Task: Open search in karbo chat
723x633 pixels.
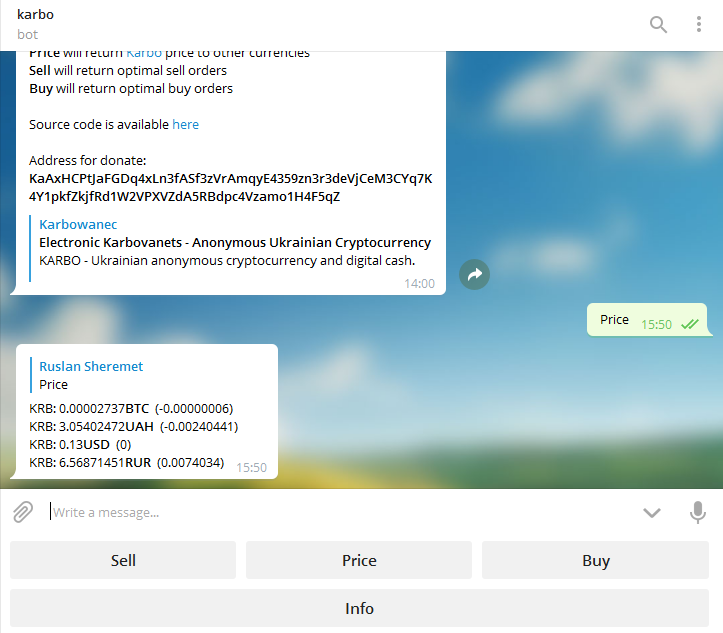Action: tap(658, 24)
